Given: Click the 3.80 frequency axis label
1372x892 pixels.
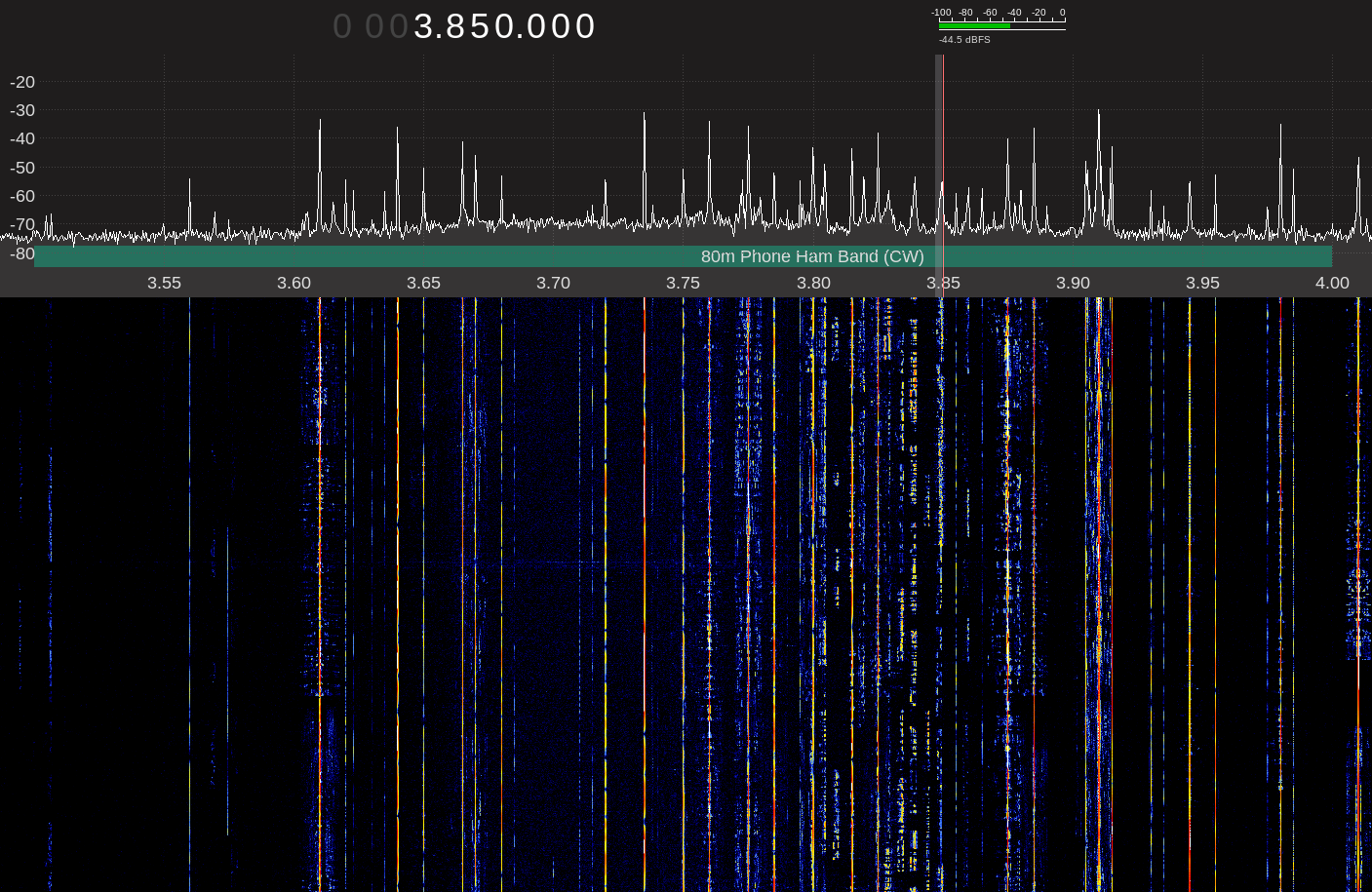Looking at the screenshot, I should click(813, 283).
